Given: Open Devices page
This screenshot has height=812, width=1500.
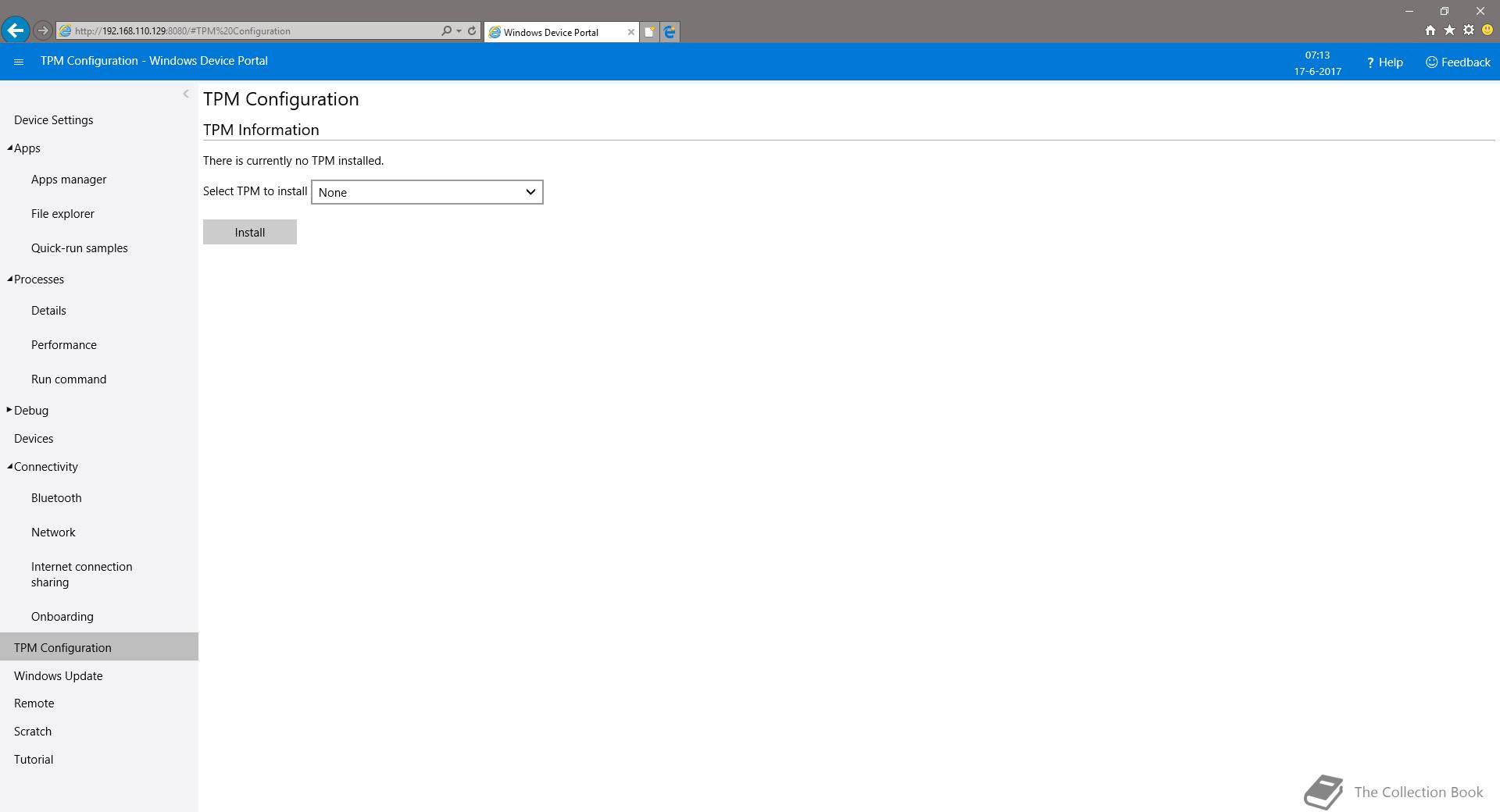Looking at the screenshot, I should 34,439.
